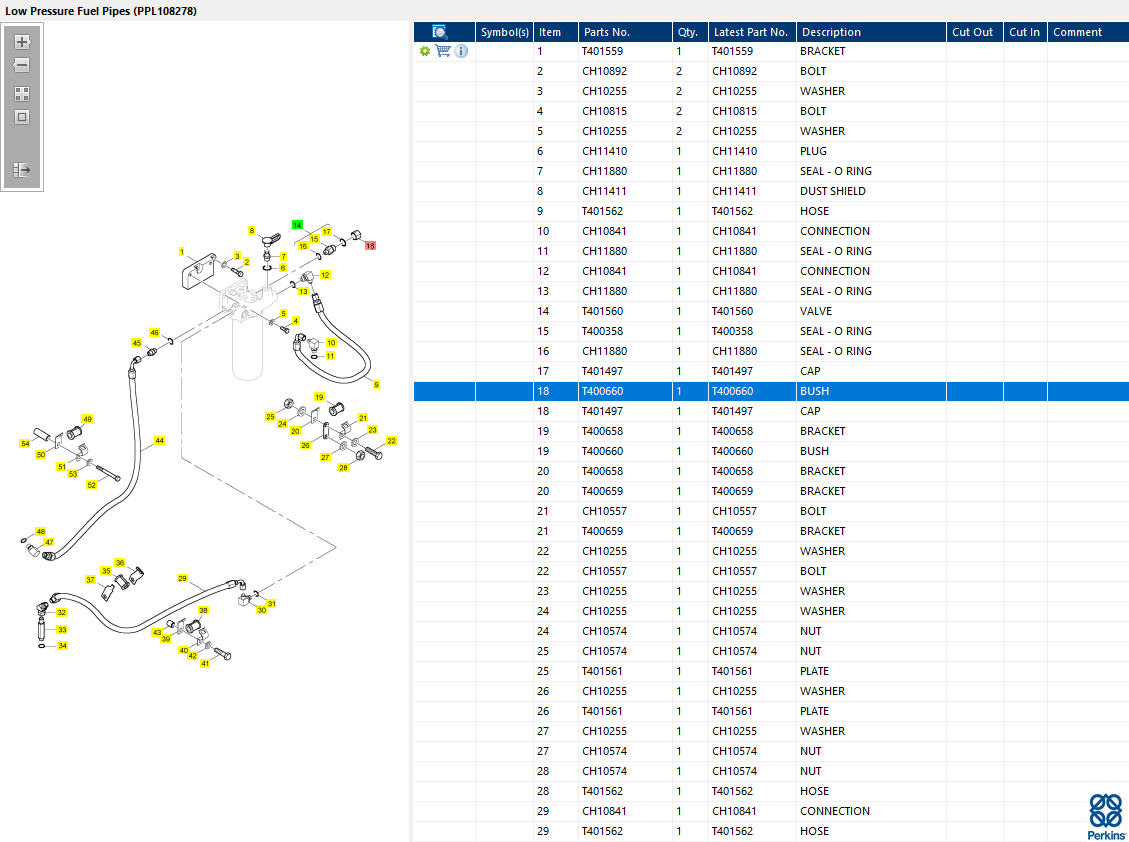Select the PLUG description in item 6 row
Screen dimensions: 1129x842
[814, 151]
